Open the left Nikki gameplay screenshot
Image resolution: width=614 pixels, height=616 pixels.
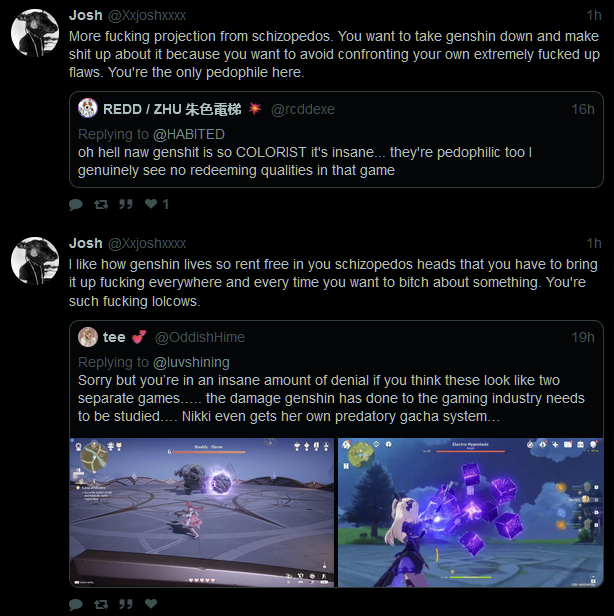[202, 513]
